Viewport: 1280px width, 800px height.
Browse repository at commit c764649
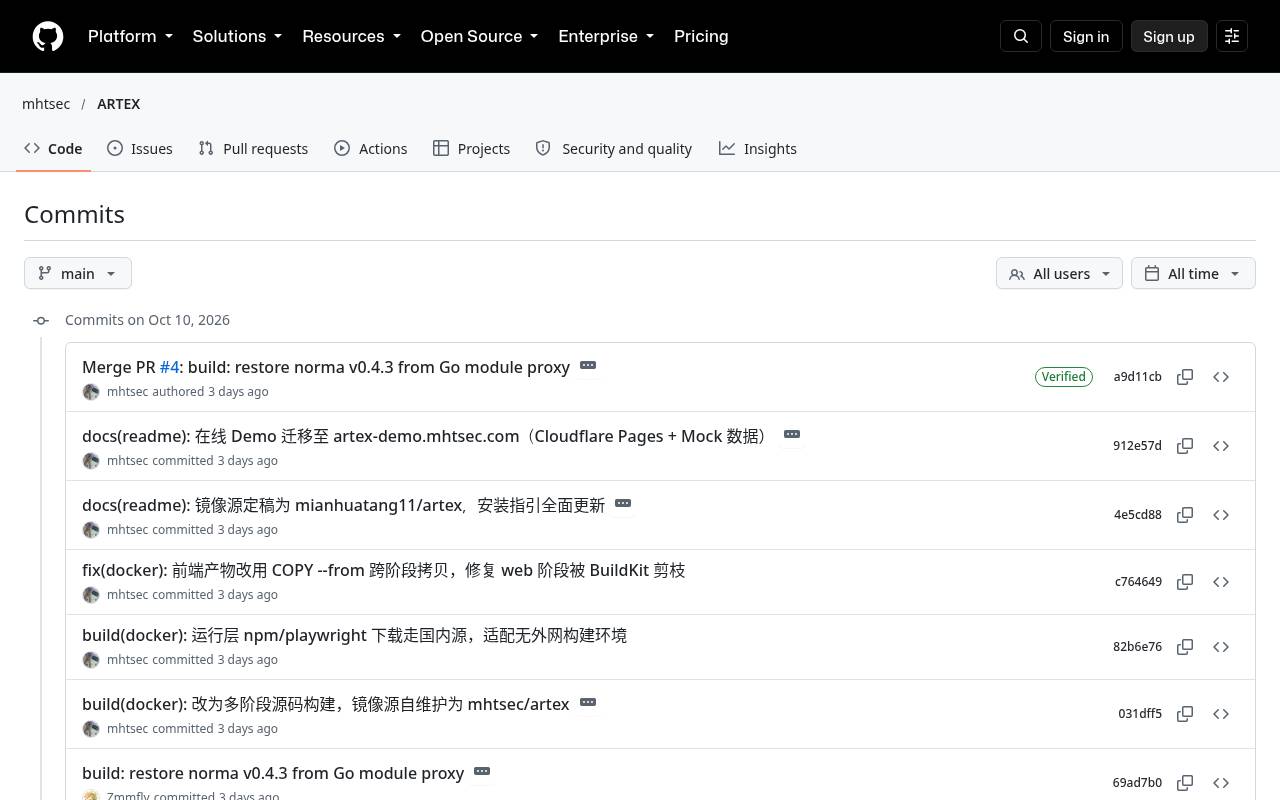[x=1221, y=582]
